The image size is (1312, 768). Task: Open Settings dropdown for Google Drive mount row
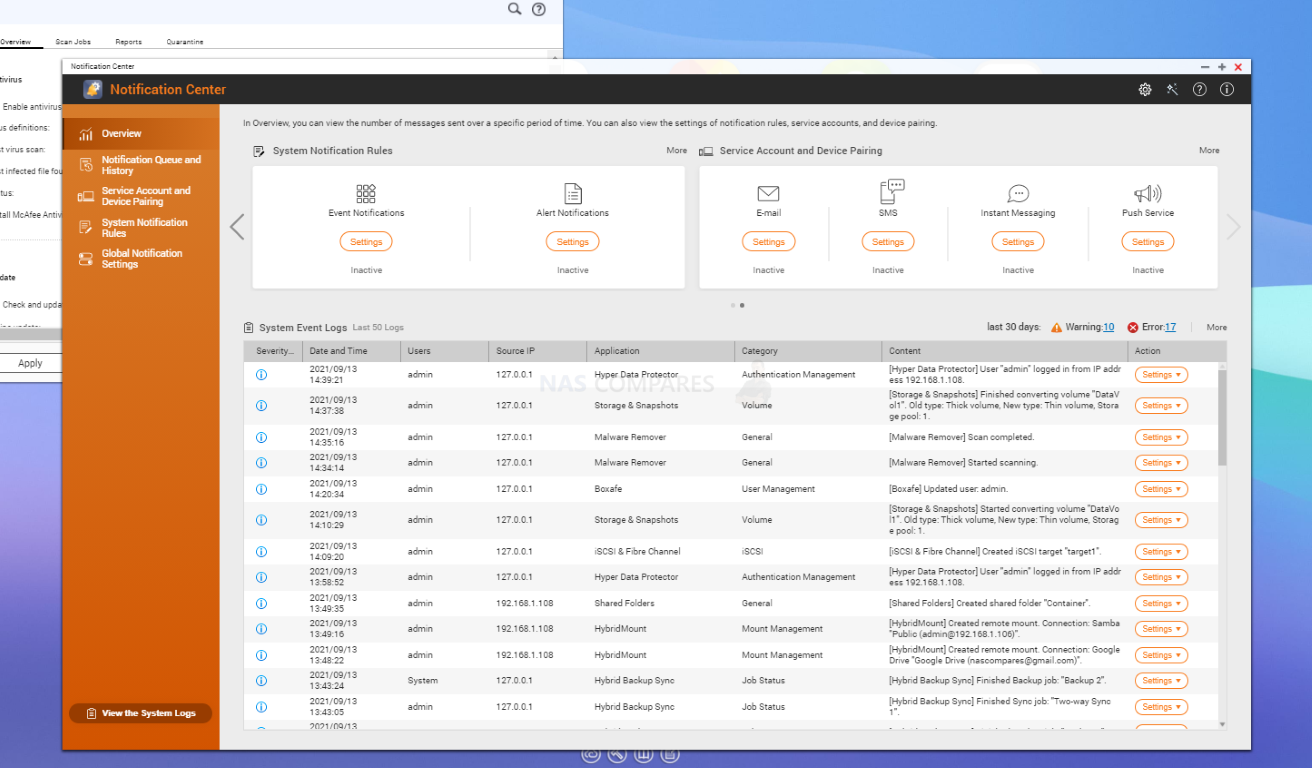coord(1161,656)
